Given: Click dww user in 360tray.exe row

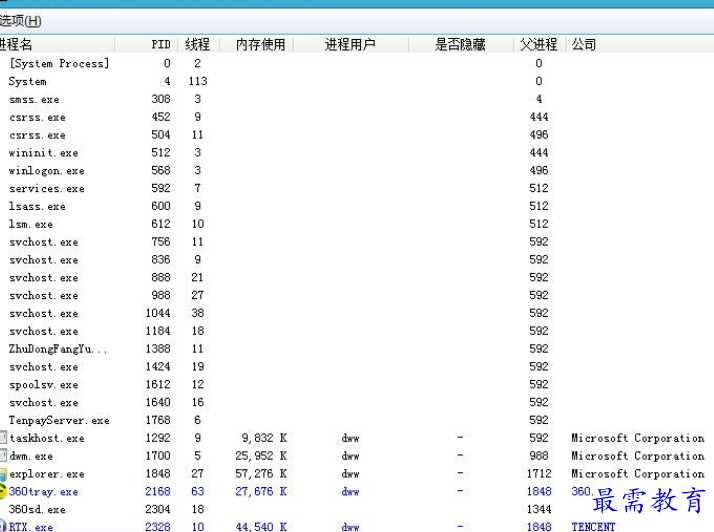Looking at the screenshot, I should point(350,492).
